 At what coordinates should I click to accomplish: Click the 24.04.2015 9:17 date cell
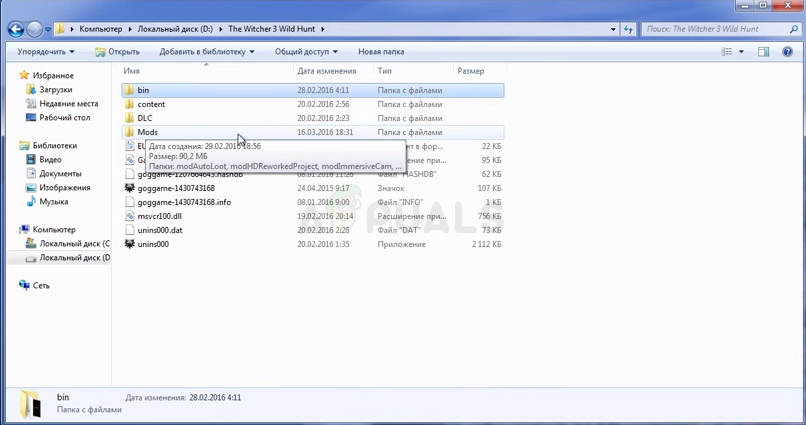coord(323,188)
